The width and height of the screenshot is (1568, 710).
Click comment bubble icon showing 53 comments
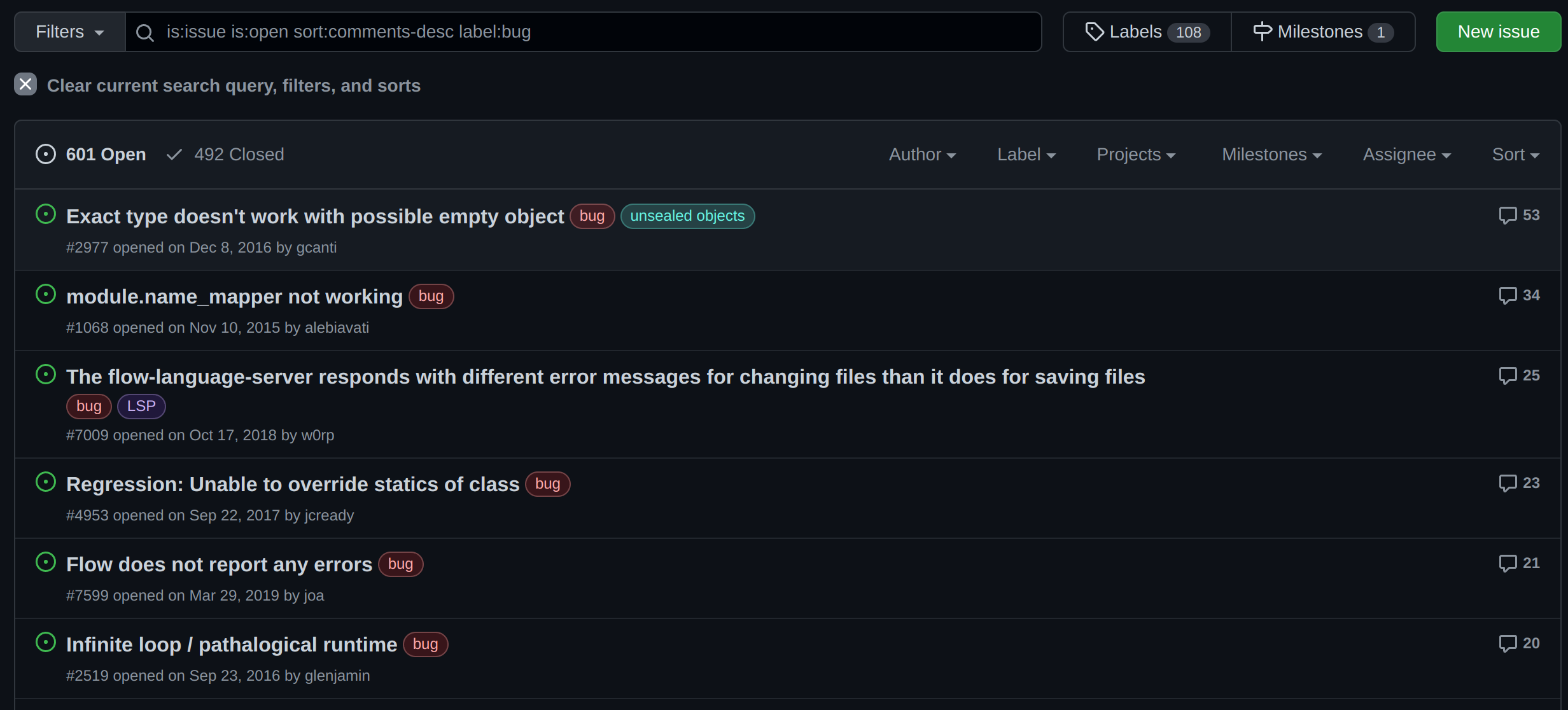[x=1508, y=216]
